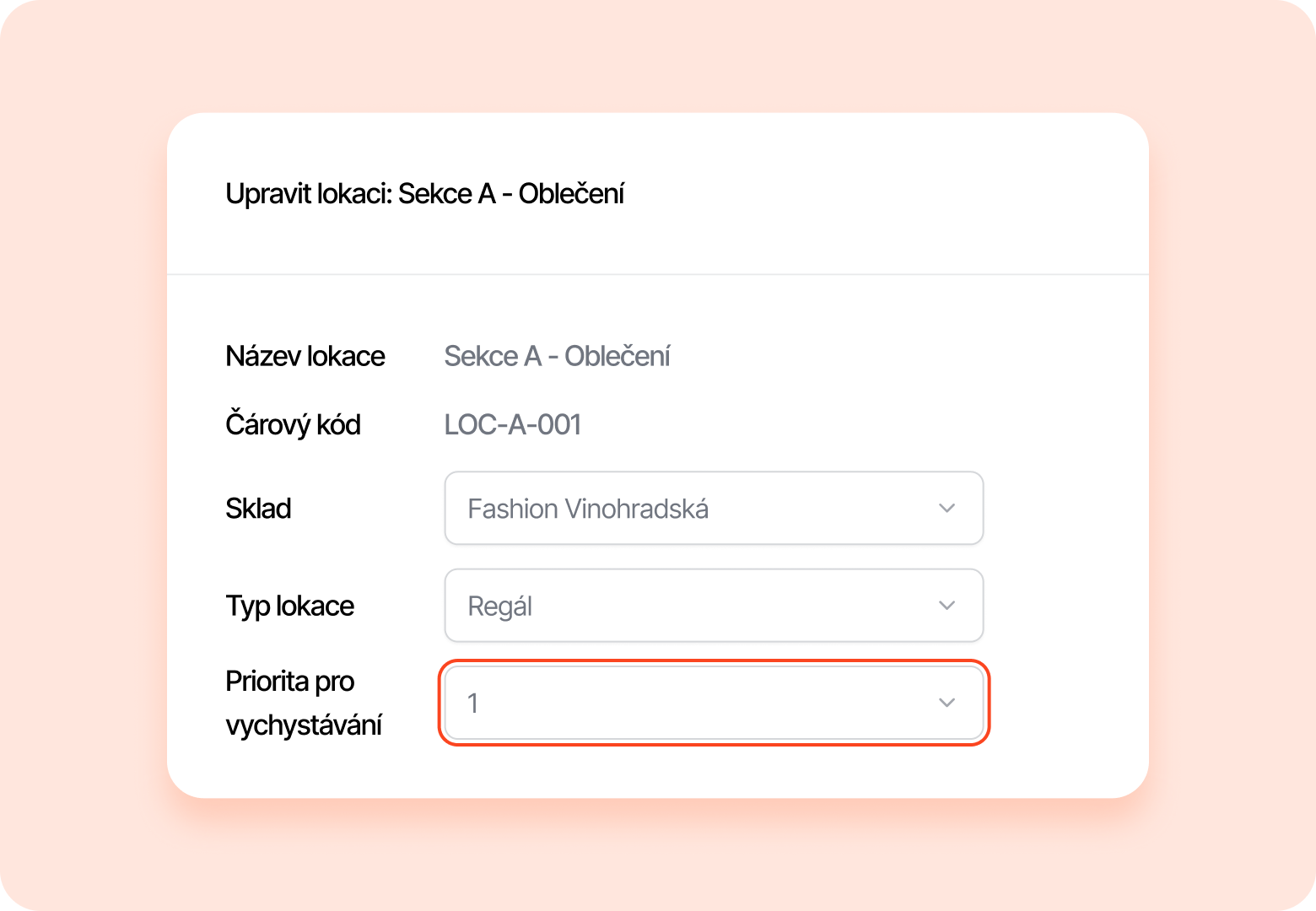Click the 'Název lokace' field label
This screenshot has width=1316, height=911.
pyautogui.click(x=305, y=356)
